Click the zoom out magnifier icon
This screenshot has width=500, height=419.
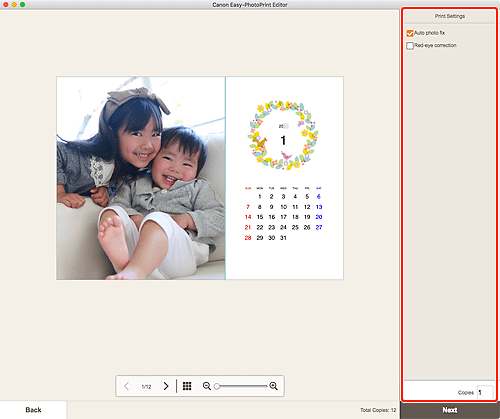tap(207, 386)
